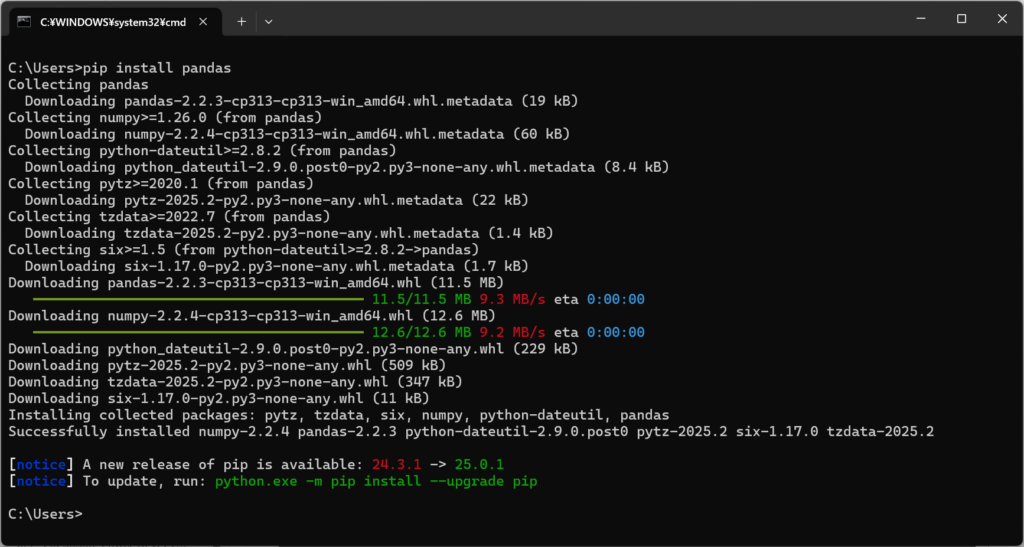Click the '12.6/12.6 MB' progress value
Viewport: 1024px width, 547px height.
pos(421,332)
